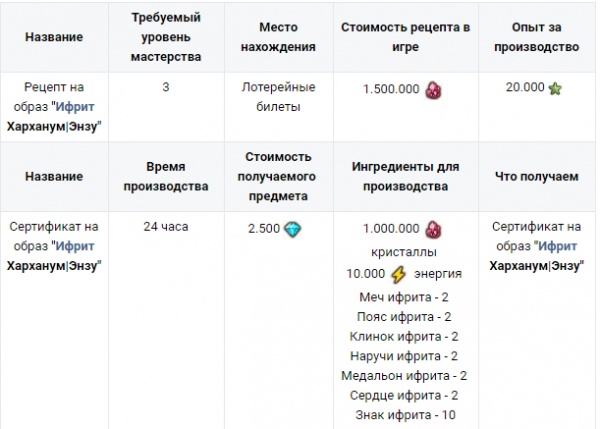Click the green star icon beside 20.000
This screenshot has height=429, width=600.
click(x=555, y=88)
